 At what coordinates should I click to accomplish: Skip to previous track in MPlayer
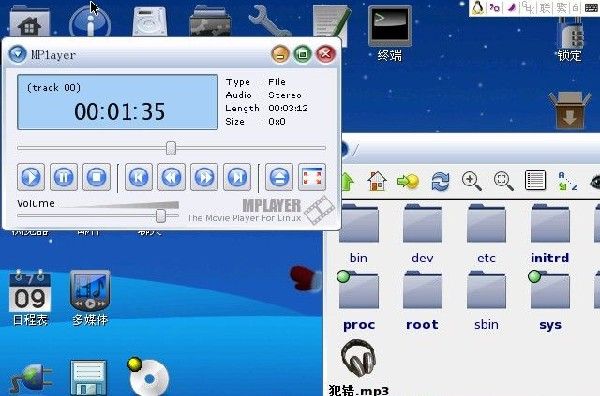(139, 177)
